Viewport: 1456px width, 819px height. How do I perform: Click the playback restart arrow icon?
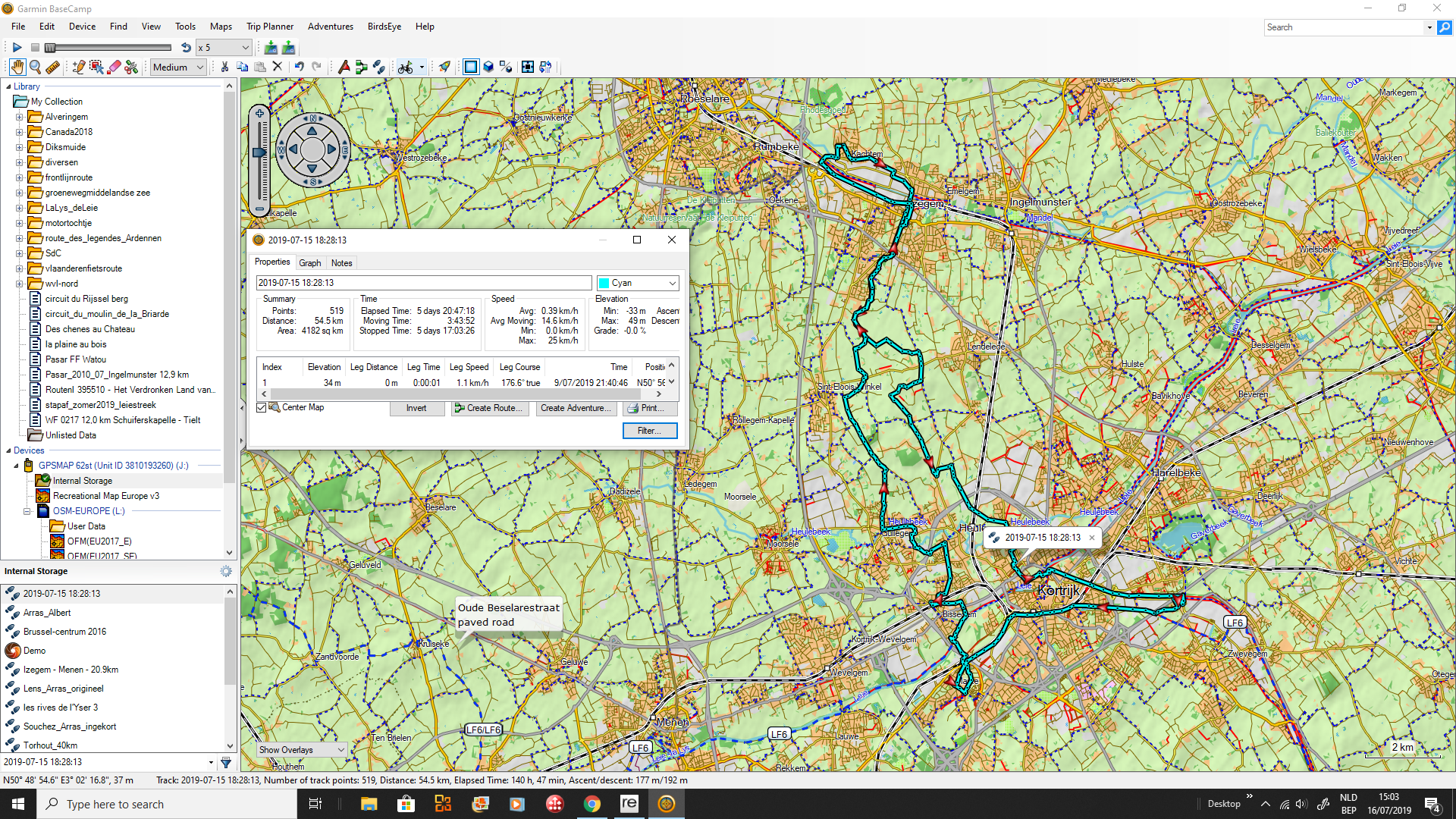click(186, 47)
